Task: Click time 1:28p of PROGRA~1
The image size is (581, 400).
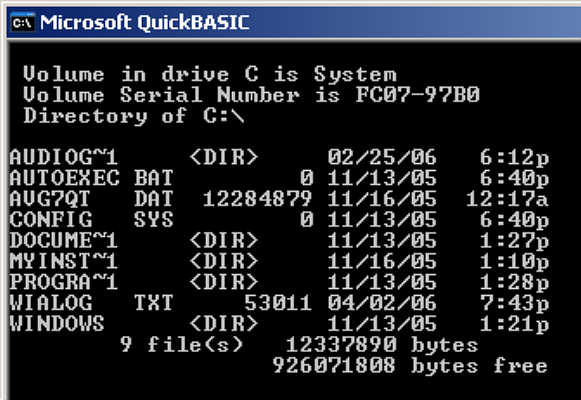Action: coord(514,282)
